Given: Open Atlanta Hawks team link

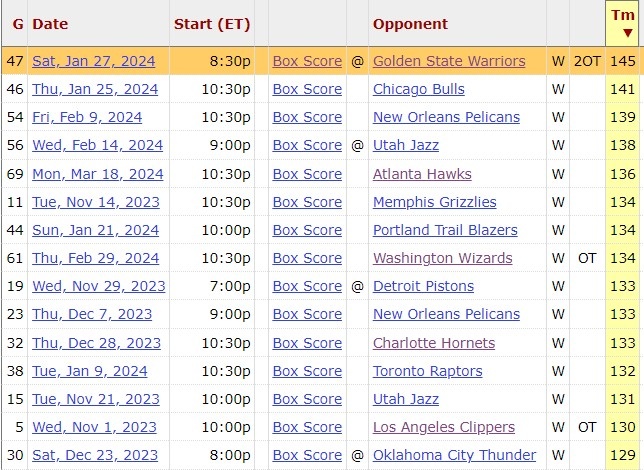Looking at the screenshot, I should click(422, 174).
